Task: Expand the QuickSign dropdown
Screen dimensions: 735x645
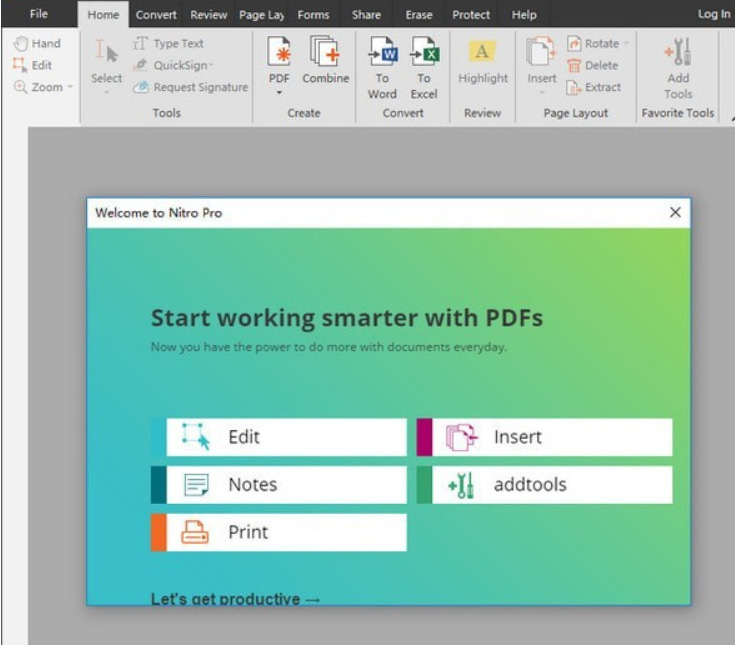Action: point(211,66)
